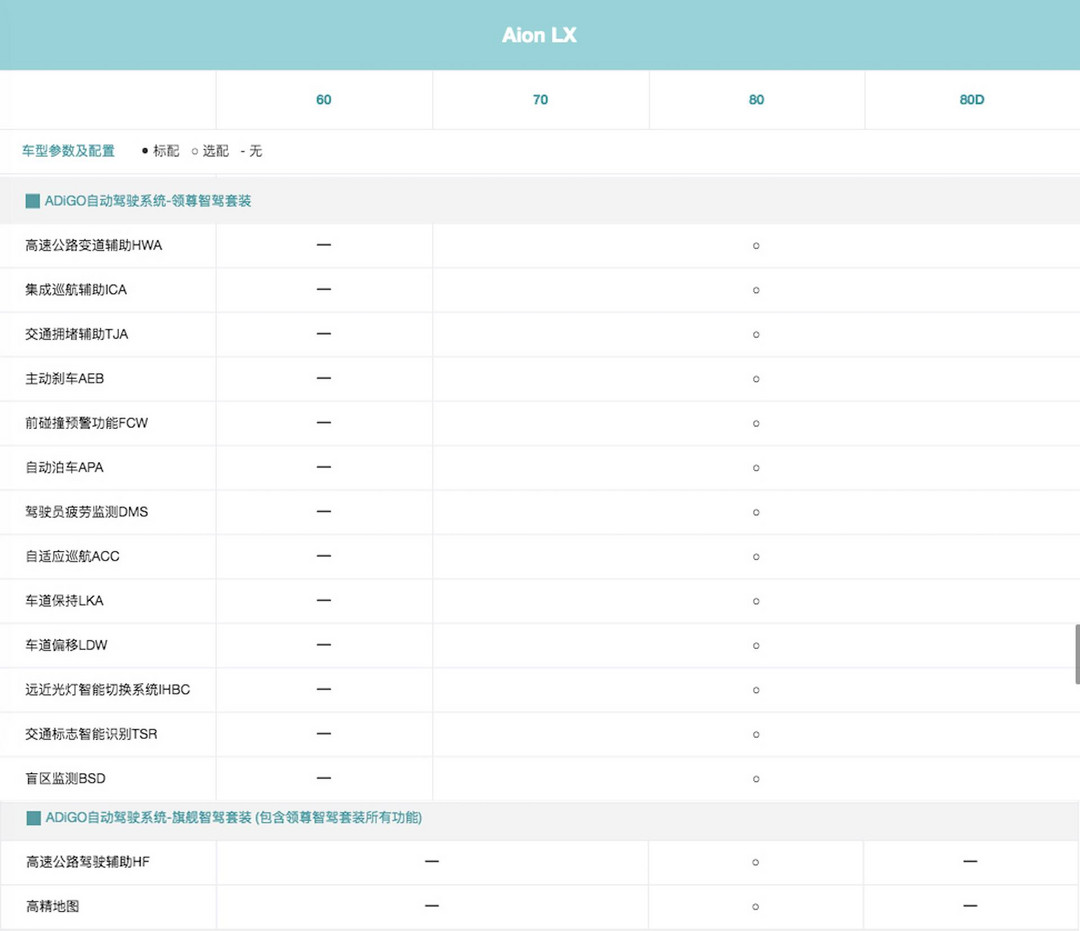Viewport: 1080px width, 931px height.
Task: Select the 车道保持LKA row label
Action: 64,600
